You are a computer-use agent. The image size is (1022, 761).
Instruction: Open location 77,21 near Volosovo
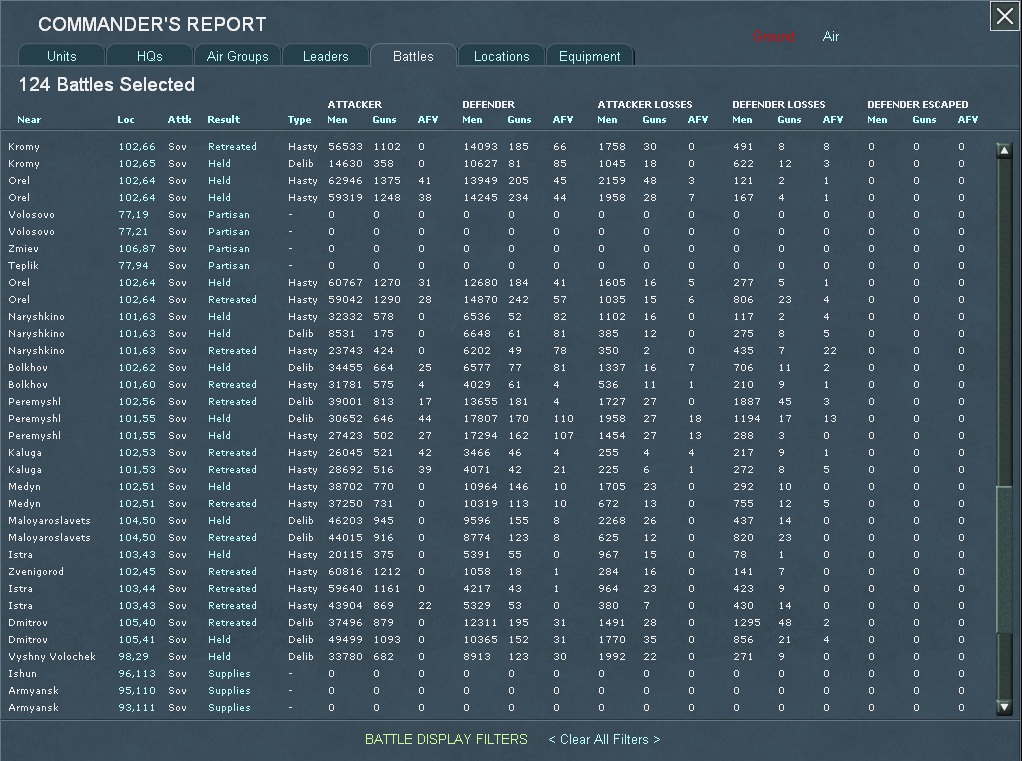point(133,231)
